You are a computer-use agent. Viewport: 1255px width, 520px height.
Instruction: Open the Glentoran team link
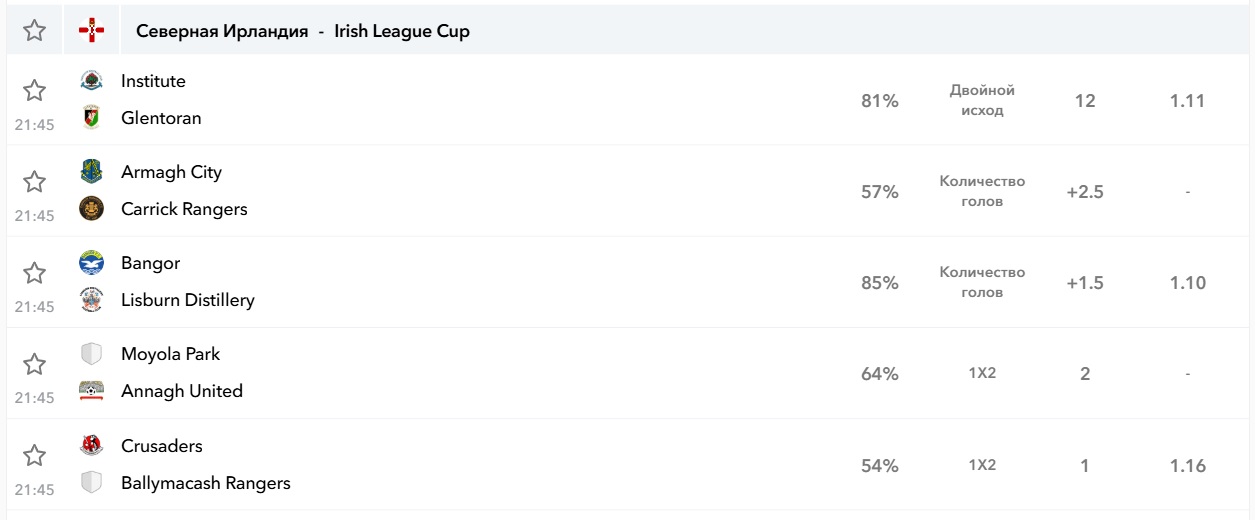[161, 118]
